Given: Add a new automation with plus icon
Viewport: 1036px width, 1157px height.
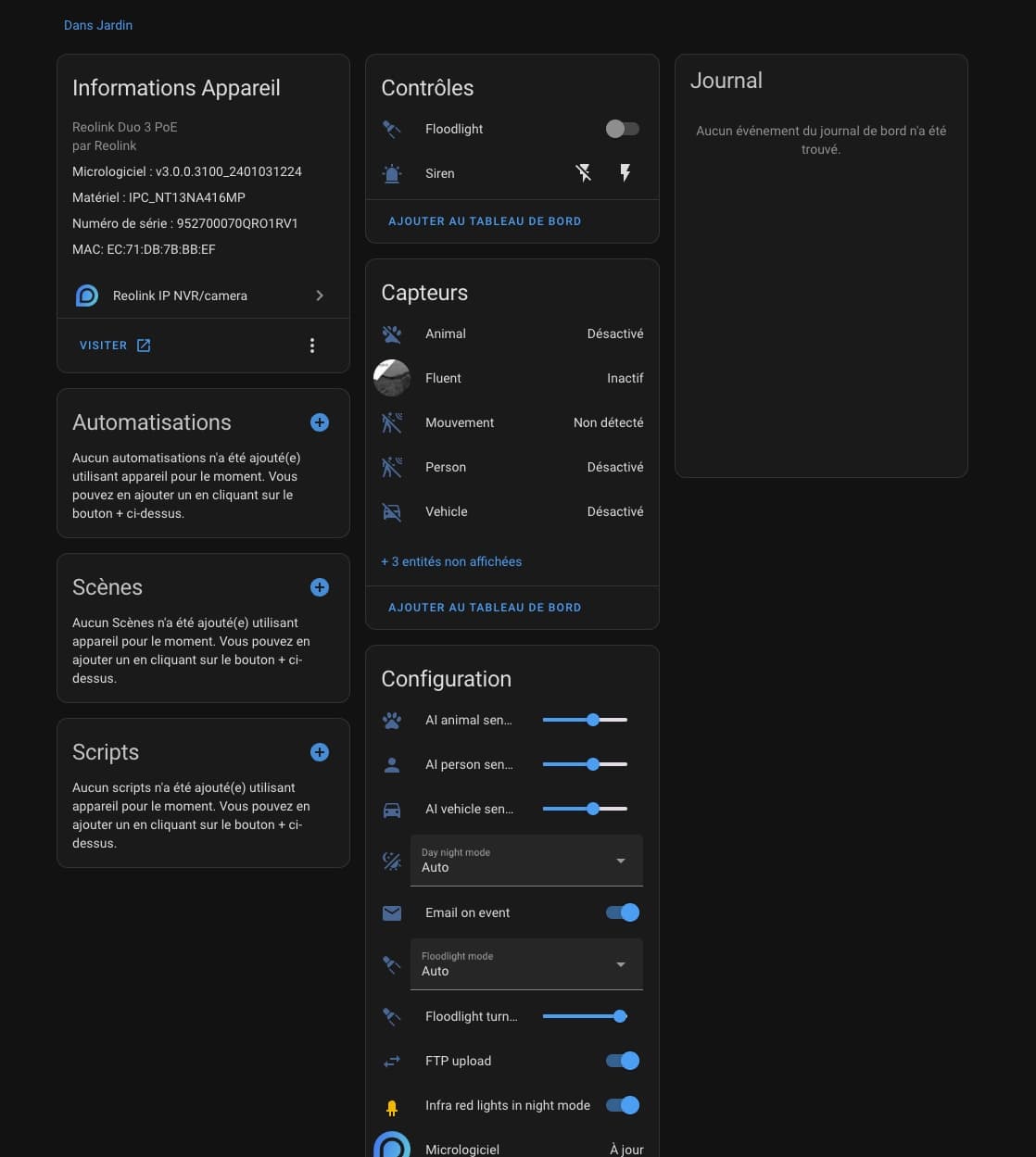Looking at the screenshot, I should click(x=320, y=422).
